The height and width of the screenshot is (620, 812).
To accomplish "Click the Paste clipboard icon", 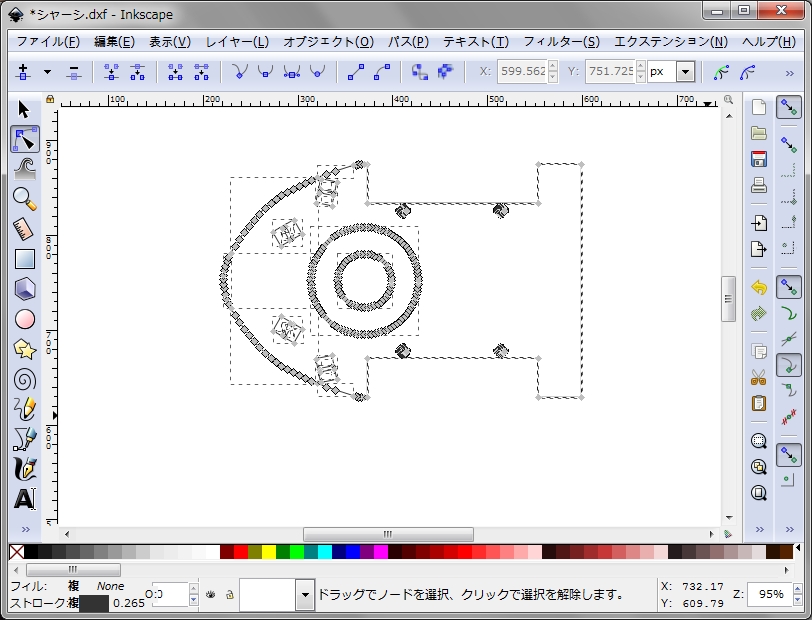I will coord(759,403).
